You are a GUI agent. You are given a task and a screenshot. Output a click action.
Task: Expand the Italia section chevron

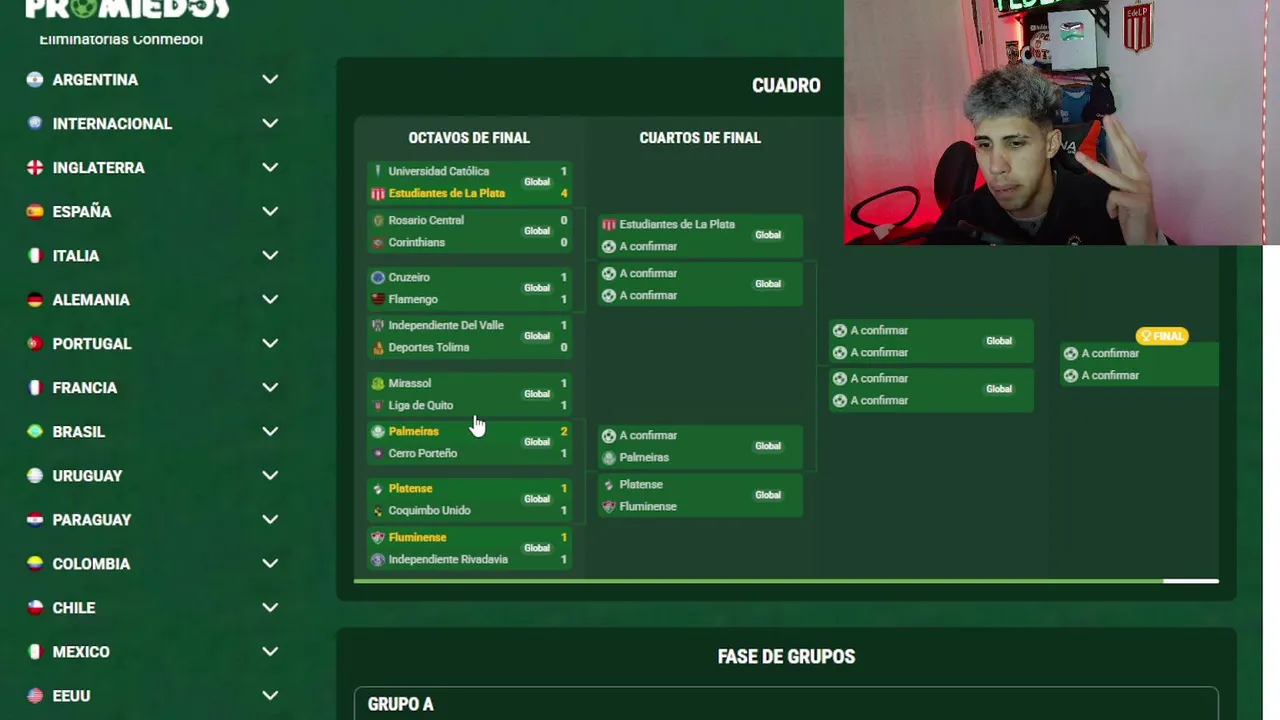(270, 256)
